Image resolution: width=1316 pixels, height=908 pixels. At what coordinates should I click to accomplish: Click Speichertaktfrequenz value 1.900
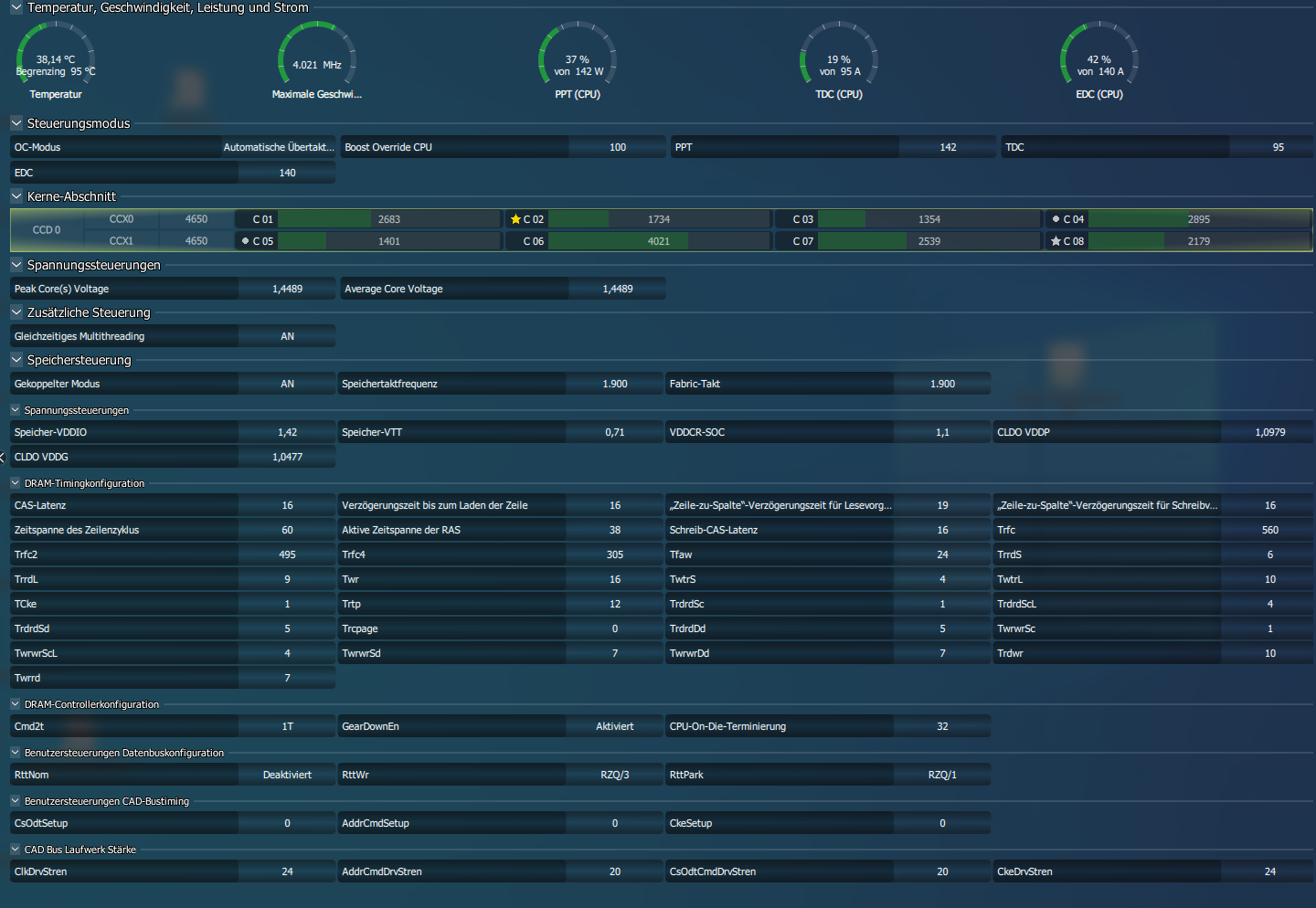pyautogui.click(x=615, y=384)
